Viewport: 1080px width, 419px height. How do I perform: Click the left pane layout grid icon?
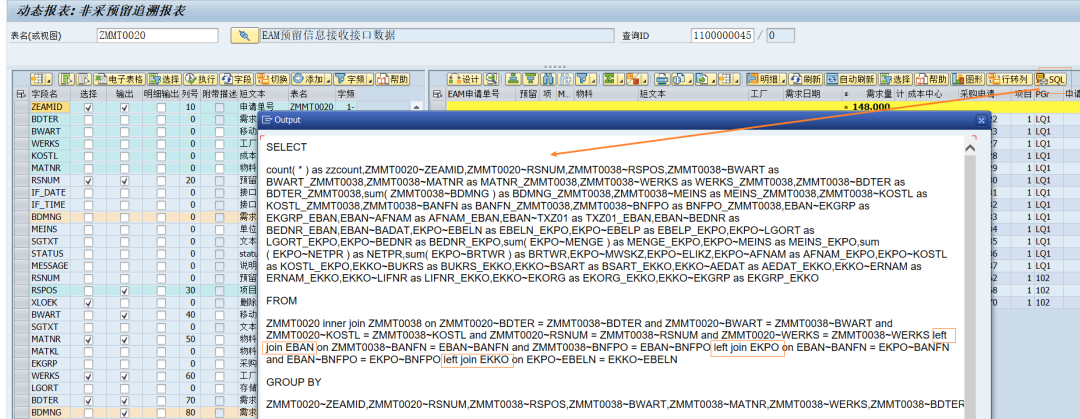pos(38,79)
